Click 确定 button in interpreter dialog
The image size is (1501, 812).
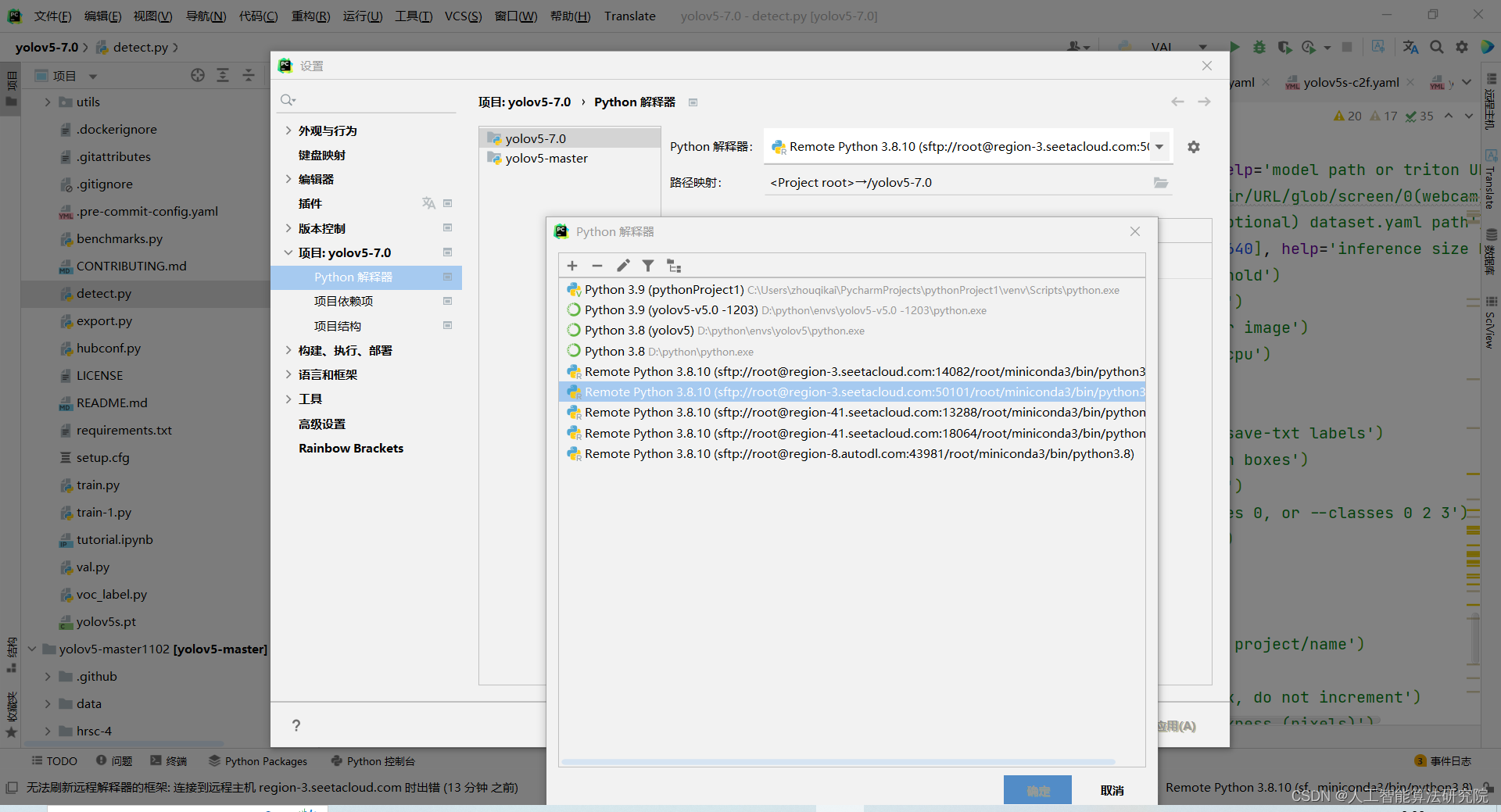click(x=1037, y=791)
